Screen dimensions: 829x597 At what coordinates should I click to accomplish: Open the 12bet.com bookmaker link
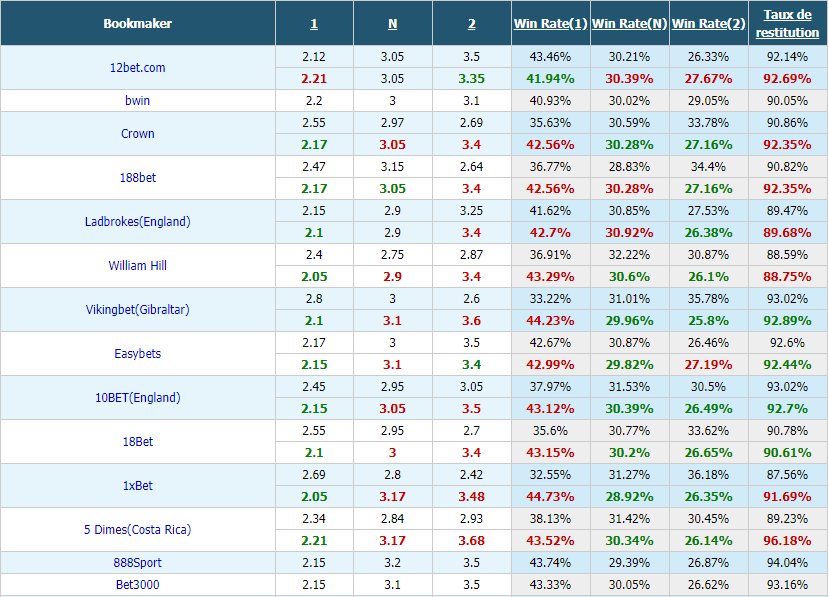[137, 68]
